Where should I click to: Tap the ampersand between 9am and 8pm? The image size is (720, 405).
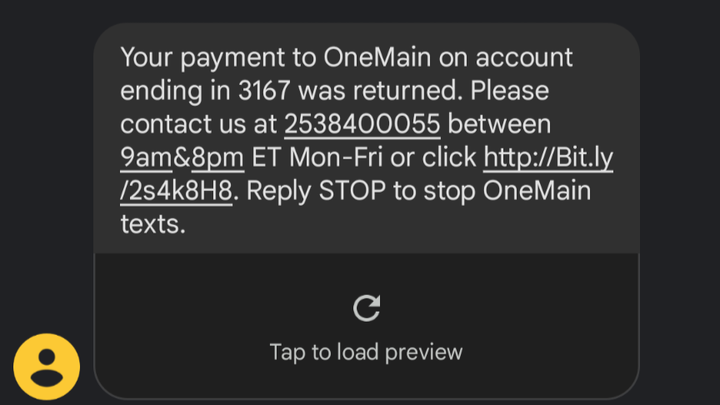point(184,159)
